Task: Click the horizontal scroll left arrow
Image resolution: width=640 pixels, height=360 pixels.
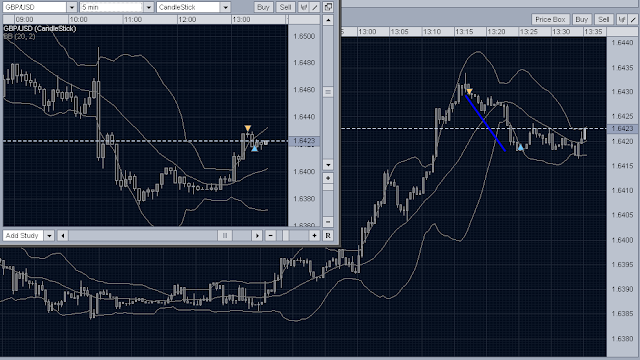Action: pos(62,236)
